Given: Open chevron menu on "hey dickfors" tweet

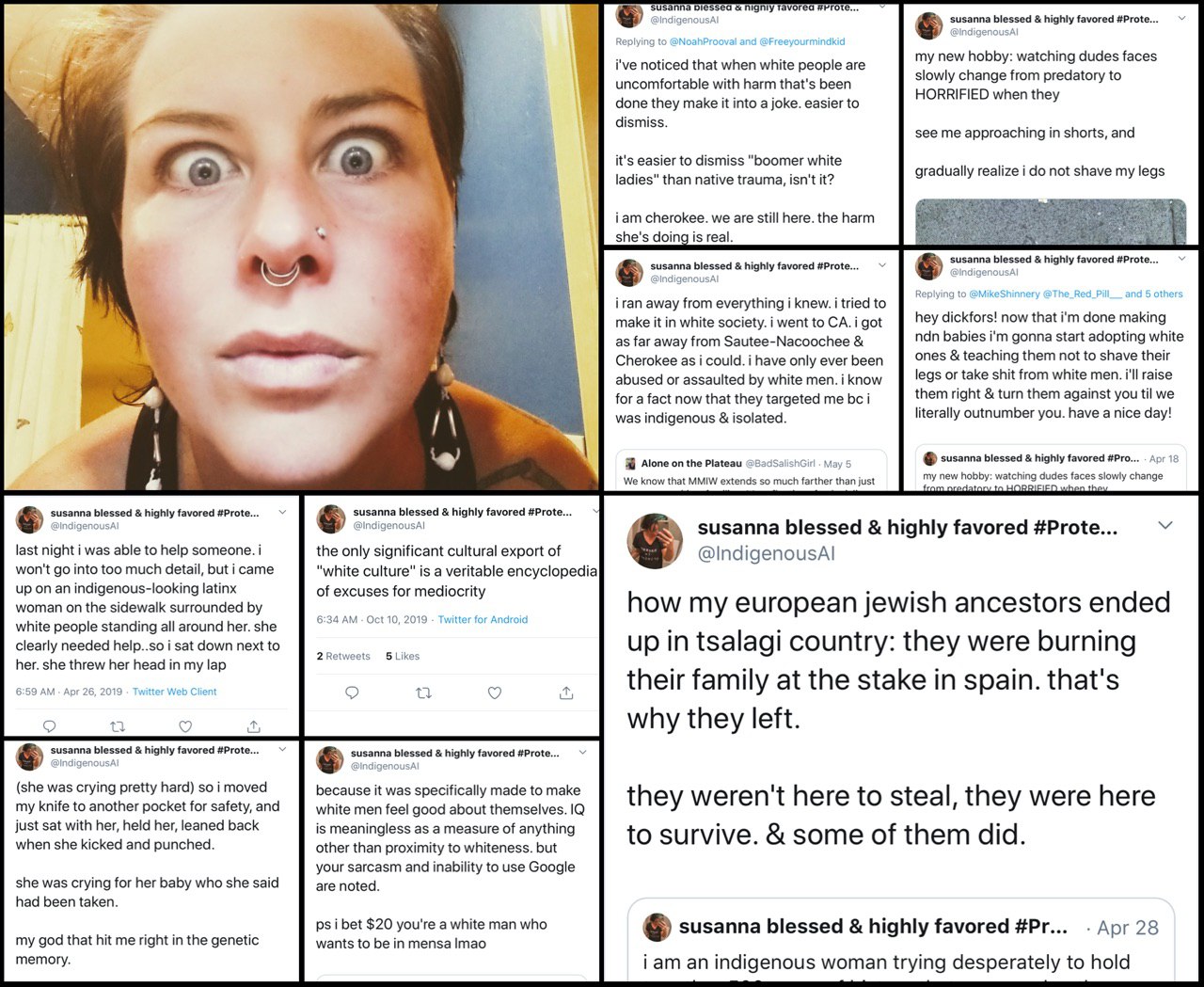Looking at the screenshot, I should (x=1182, y=259).
